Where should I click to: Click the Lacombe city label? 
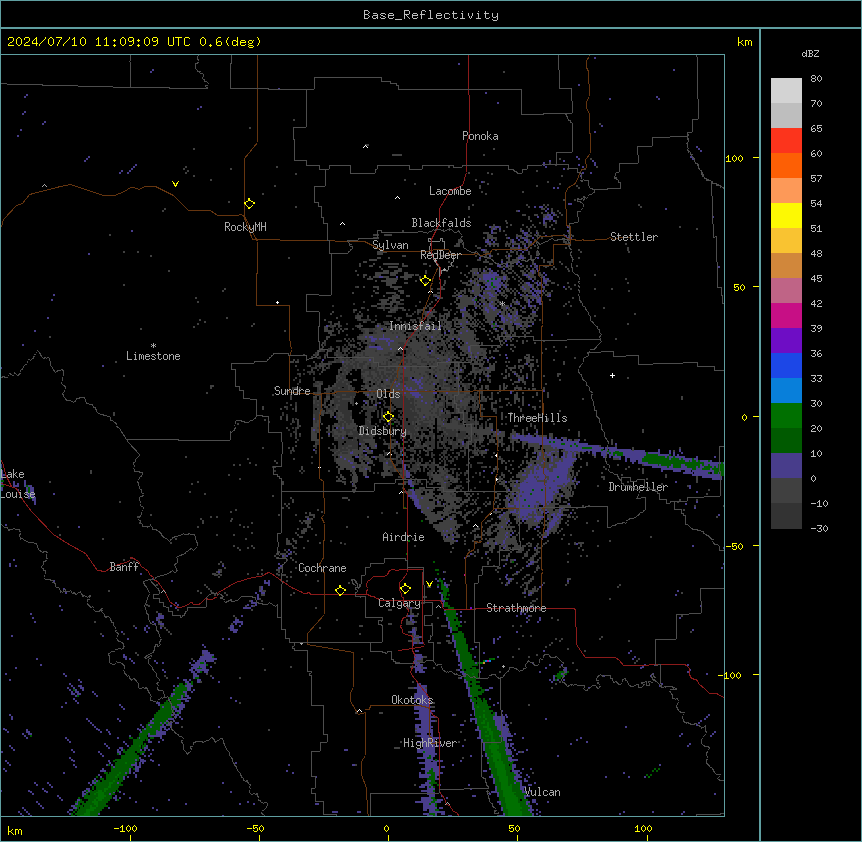pyautogui.click(x=450, y=191)
